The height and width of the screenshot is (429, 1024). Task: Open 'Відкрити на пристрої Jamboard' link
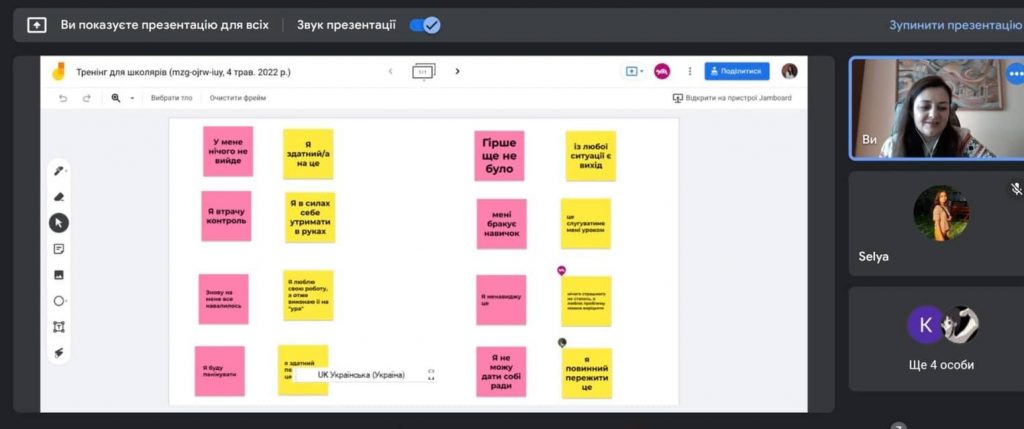point(731,98)
